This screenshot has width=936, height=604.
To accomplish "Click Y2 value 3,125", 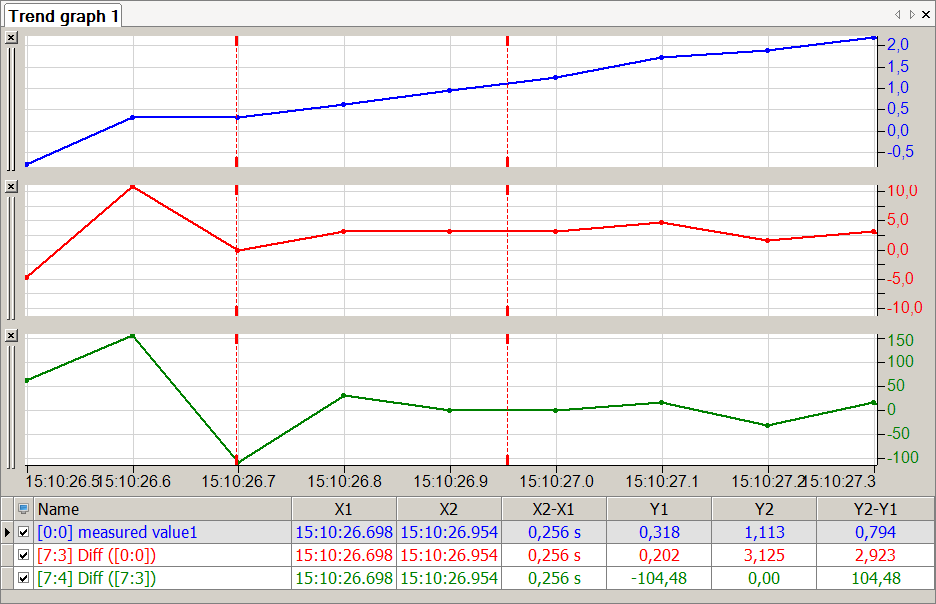I will click(764, 555).
